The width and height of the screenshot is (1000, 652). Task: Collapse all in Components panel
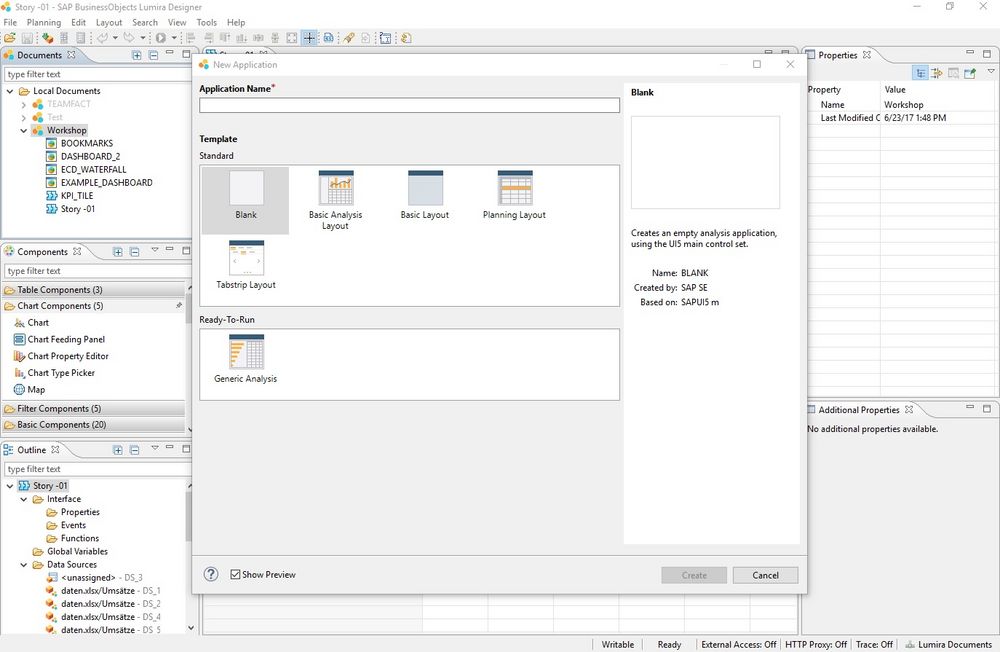(134, 252)
